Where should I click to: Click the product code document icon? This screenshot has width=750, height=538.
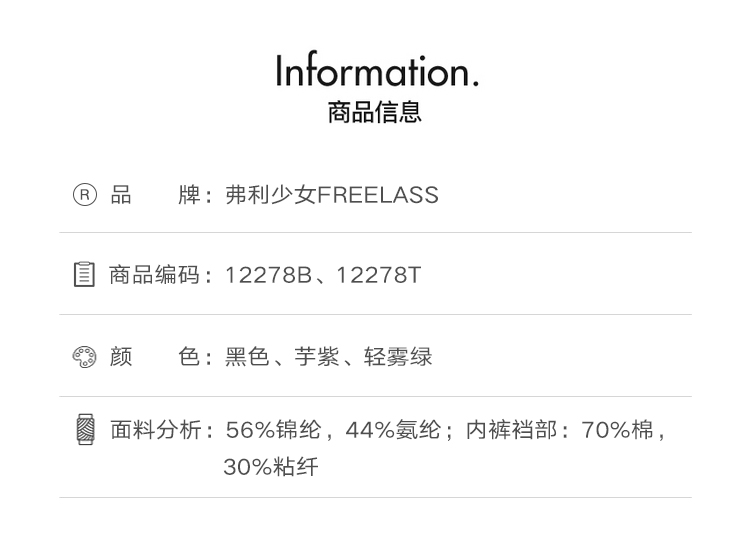85,275
